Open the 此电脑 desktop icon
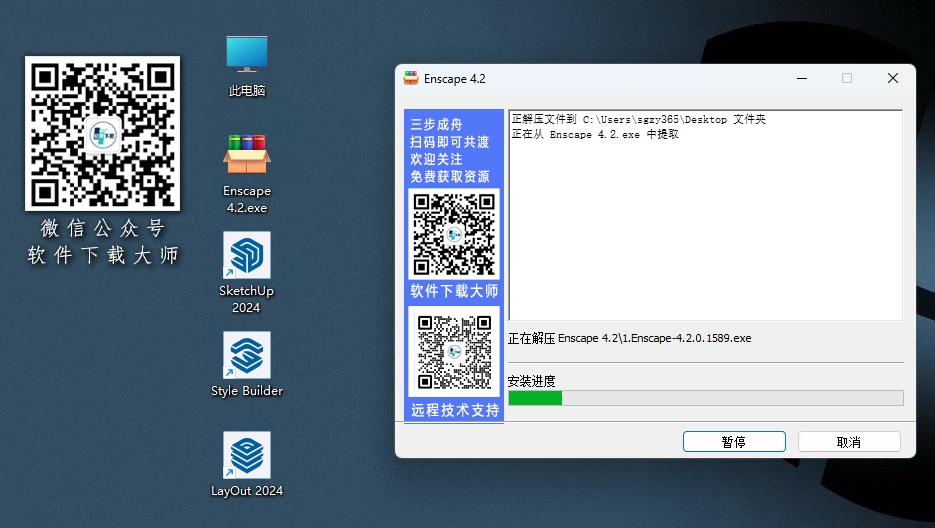Image resolution: width=935 pixels, height=528 pixels. 246,64
